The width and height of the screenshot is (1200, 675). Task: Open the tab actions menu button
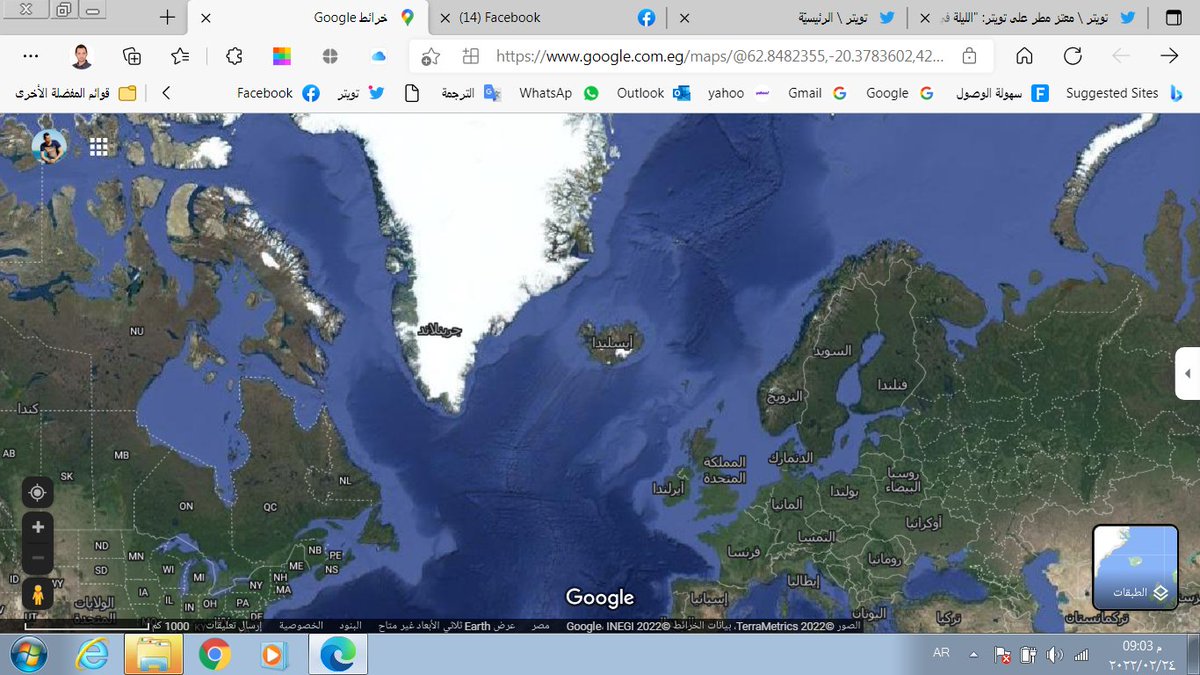point(1173,18)
